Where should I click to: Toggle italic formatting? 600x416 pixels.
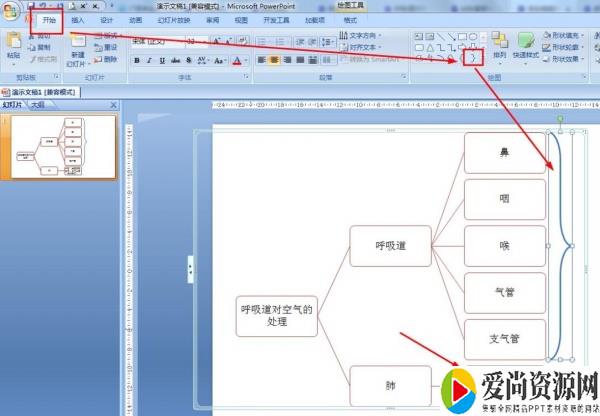click(x=148, y=60)
